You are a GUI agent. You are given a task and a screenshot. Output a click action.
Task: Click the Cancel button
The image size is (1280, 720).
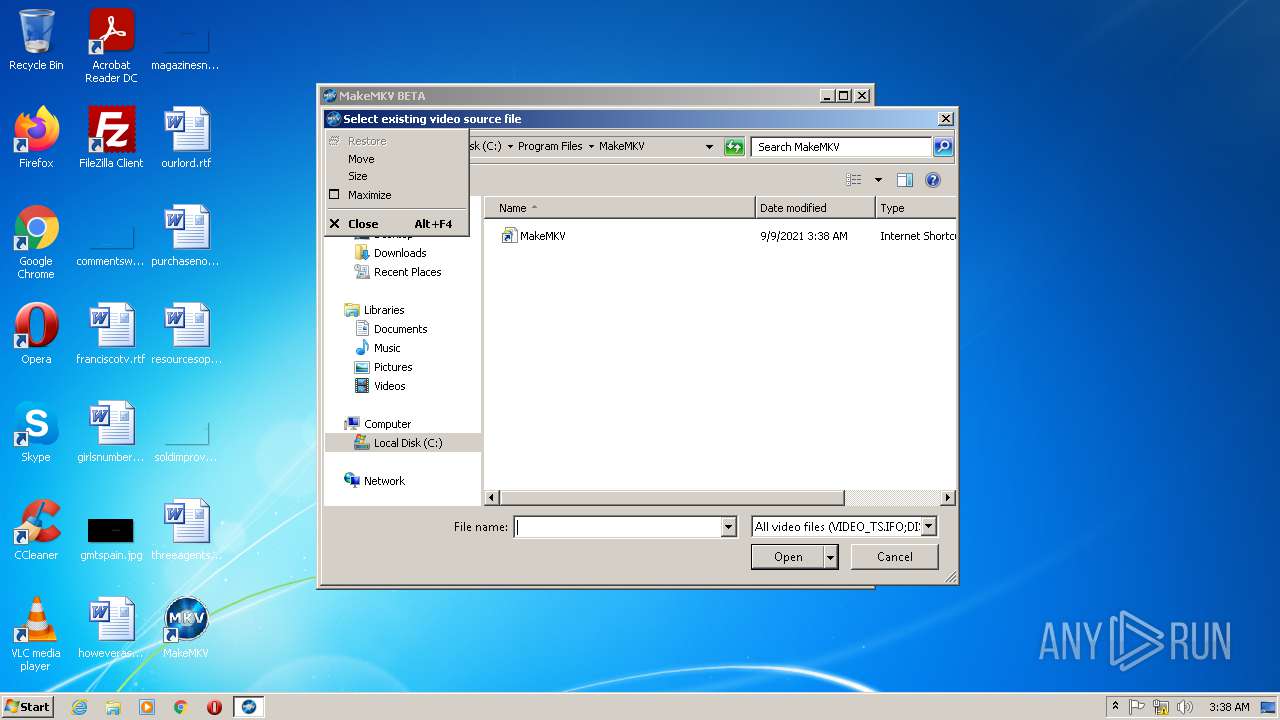[x=894, y=557]
